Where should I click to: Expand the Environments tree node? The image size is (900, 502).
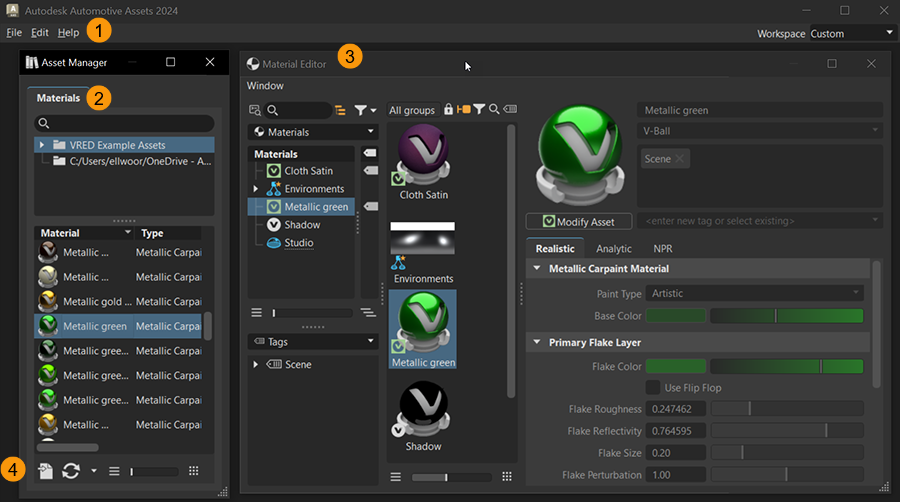pos(256,188)
